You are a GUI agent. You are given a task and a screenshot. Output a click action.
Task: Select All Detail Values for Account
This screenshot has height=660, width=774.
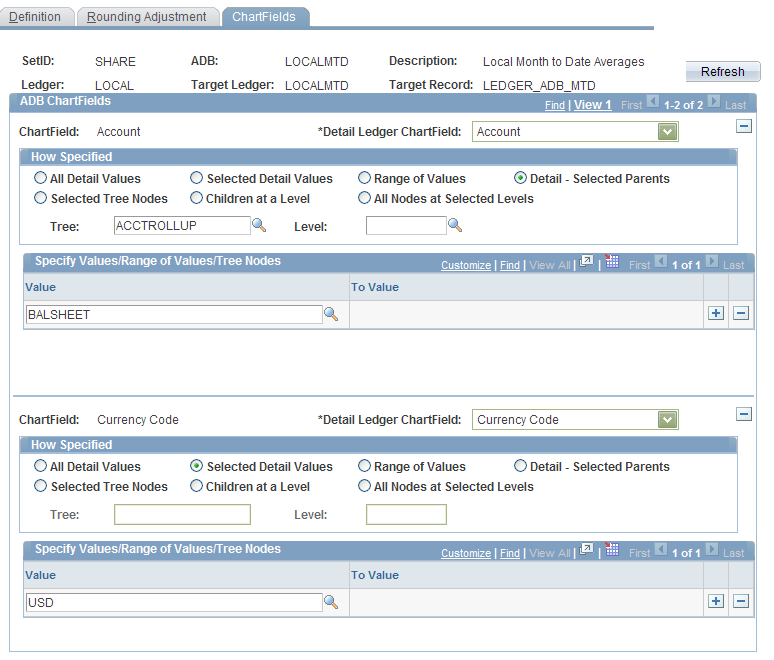click(40, 178)
